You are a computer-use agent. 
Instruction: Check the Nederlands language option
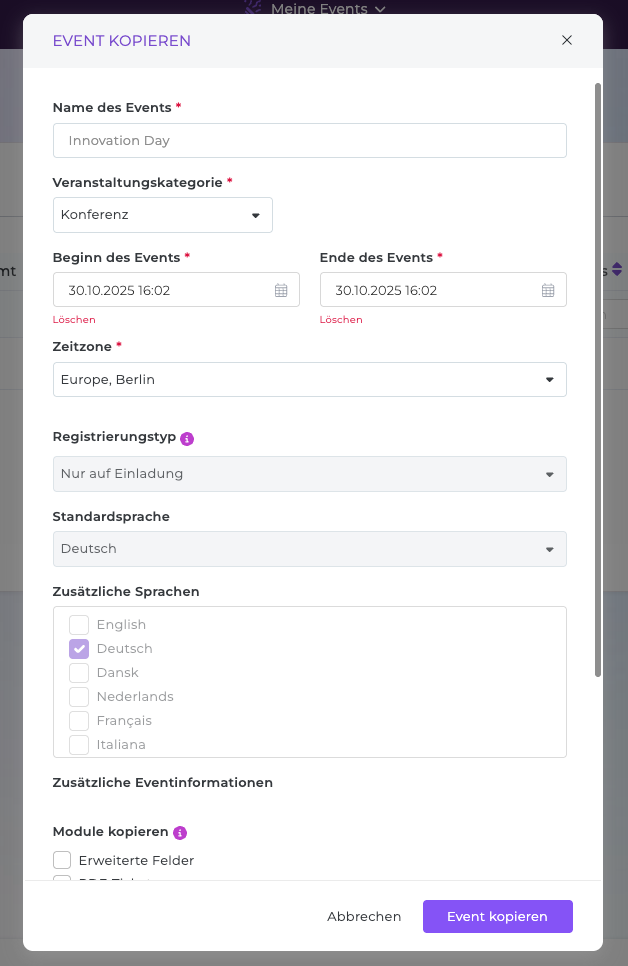[x=79, y=697]
